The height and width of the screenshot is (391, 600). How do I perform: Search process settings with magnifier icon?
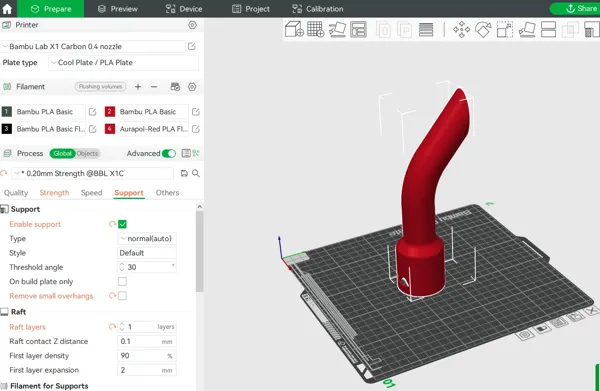tap(196, 173)
